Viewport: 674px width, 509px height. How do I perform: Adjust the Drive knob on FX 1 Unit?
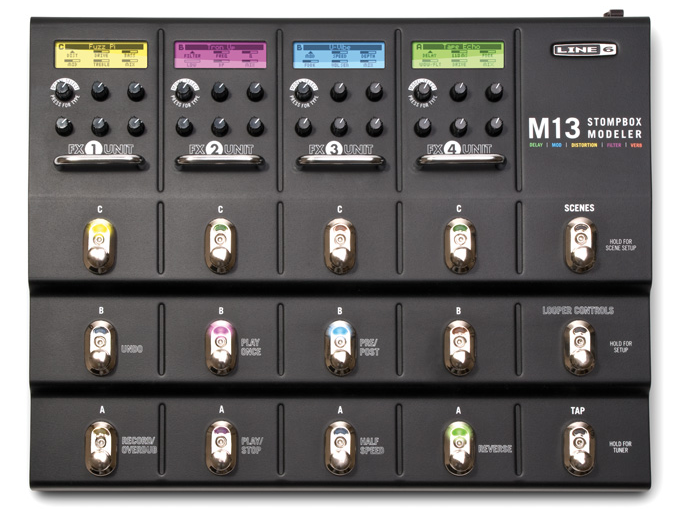pos(100,92)
